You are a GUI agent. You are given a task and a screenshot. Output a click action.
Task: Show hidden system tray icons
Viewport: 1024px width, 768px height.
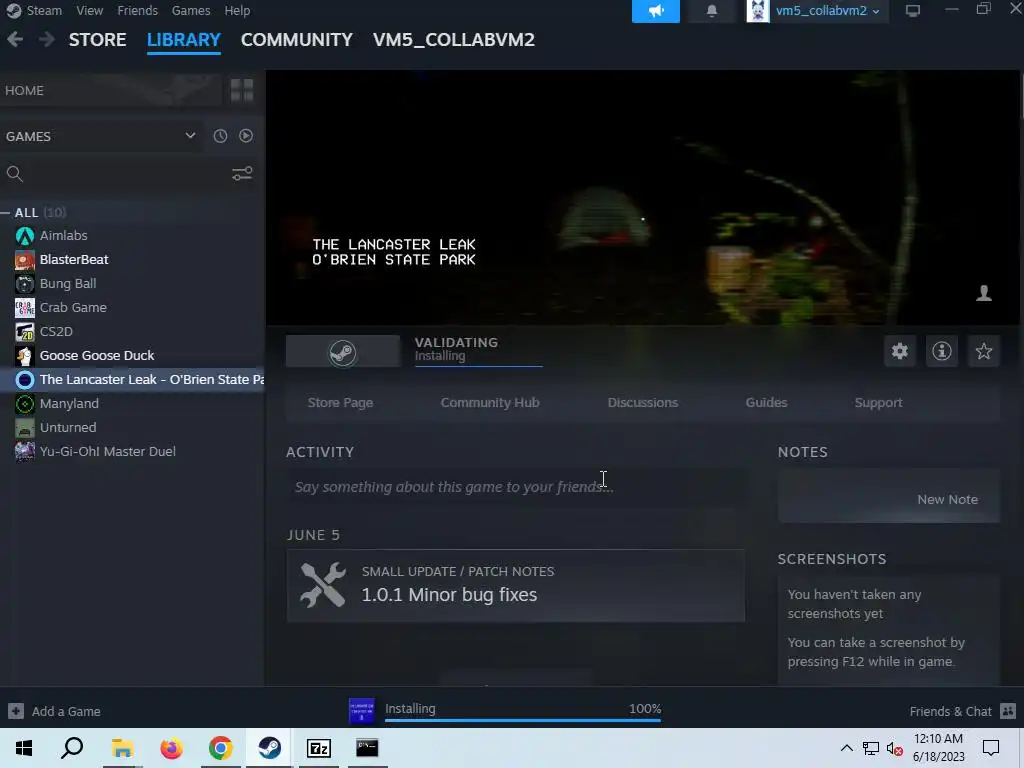pos(846,748)
